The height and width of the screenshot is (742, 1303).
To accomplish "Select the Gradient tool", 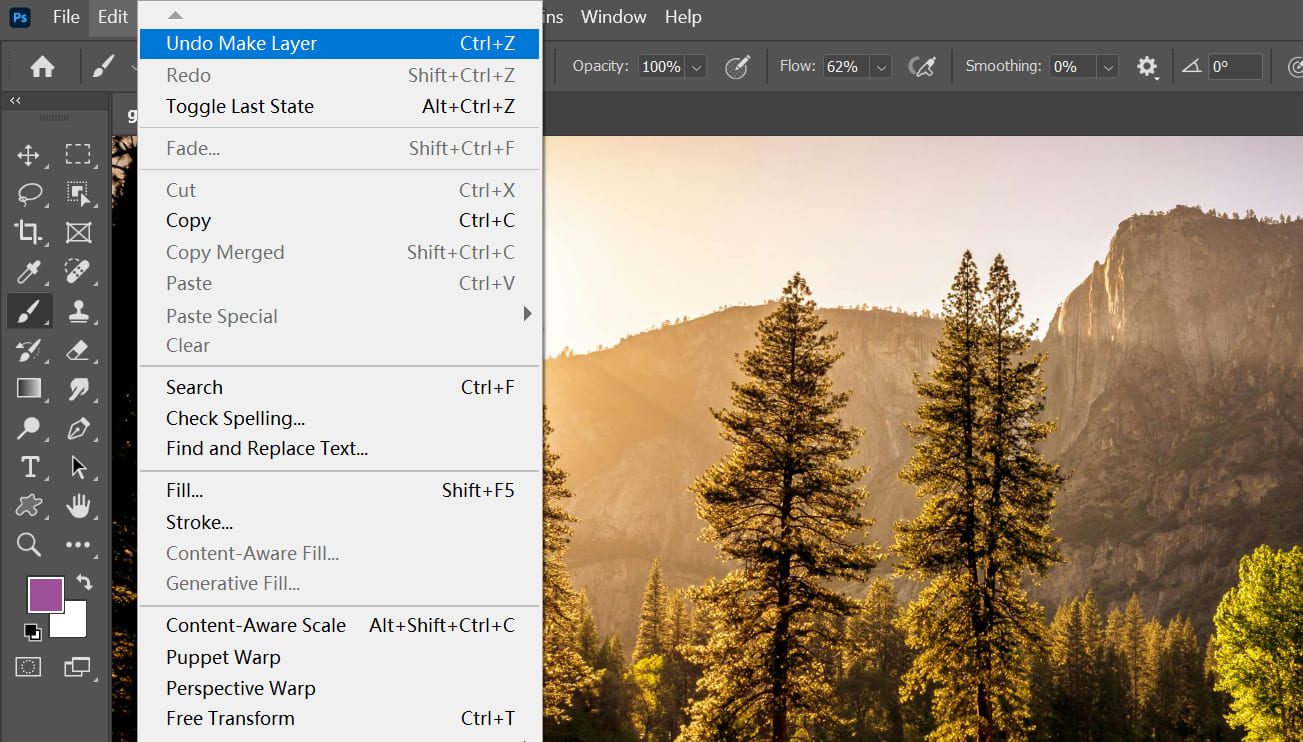I will pos(28,389).
